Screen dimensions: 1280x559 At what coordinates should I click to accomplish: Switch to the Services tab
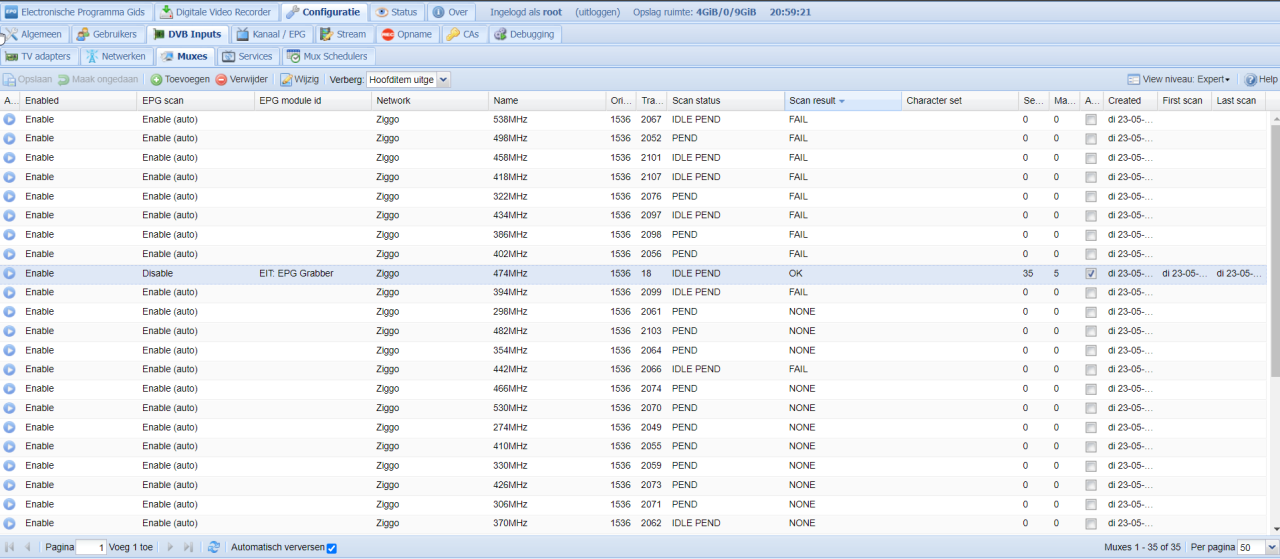pyautogui.click(x=246, y=56)
